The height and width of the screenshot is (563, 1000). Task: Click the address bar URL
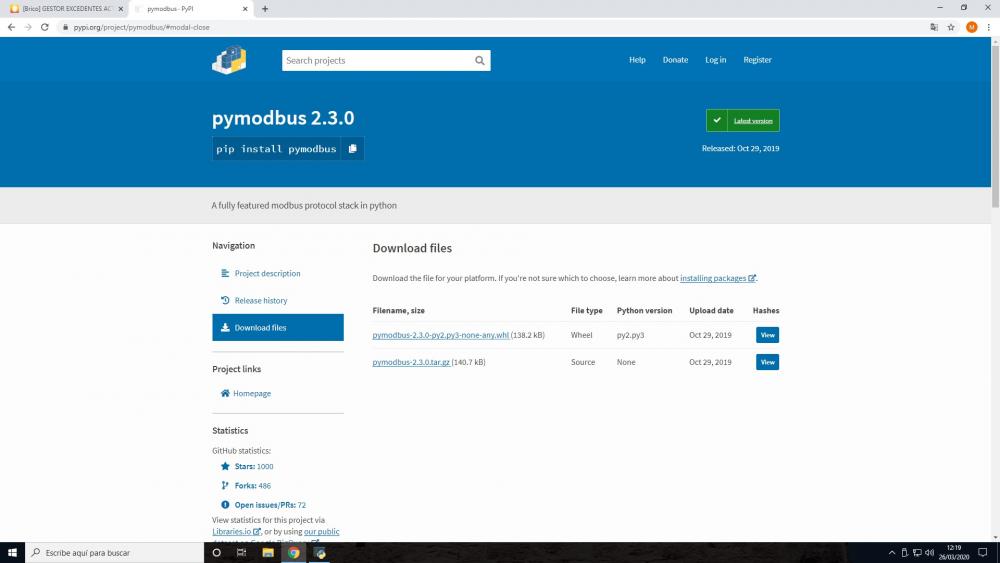point(141,27)
